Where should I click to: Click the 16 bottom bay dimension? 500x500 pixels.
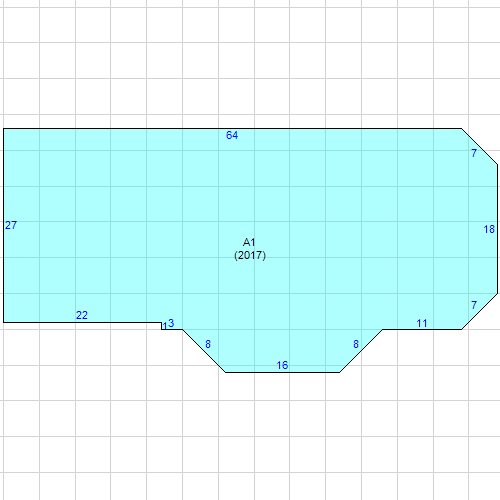(x=282, y=365)
